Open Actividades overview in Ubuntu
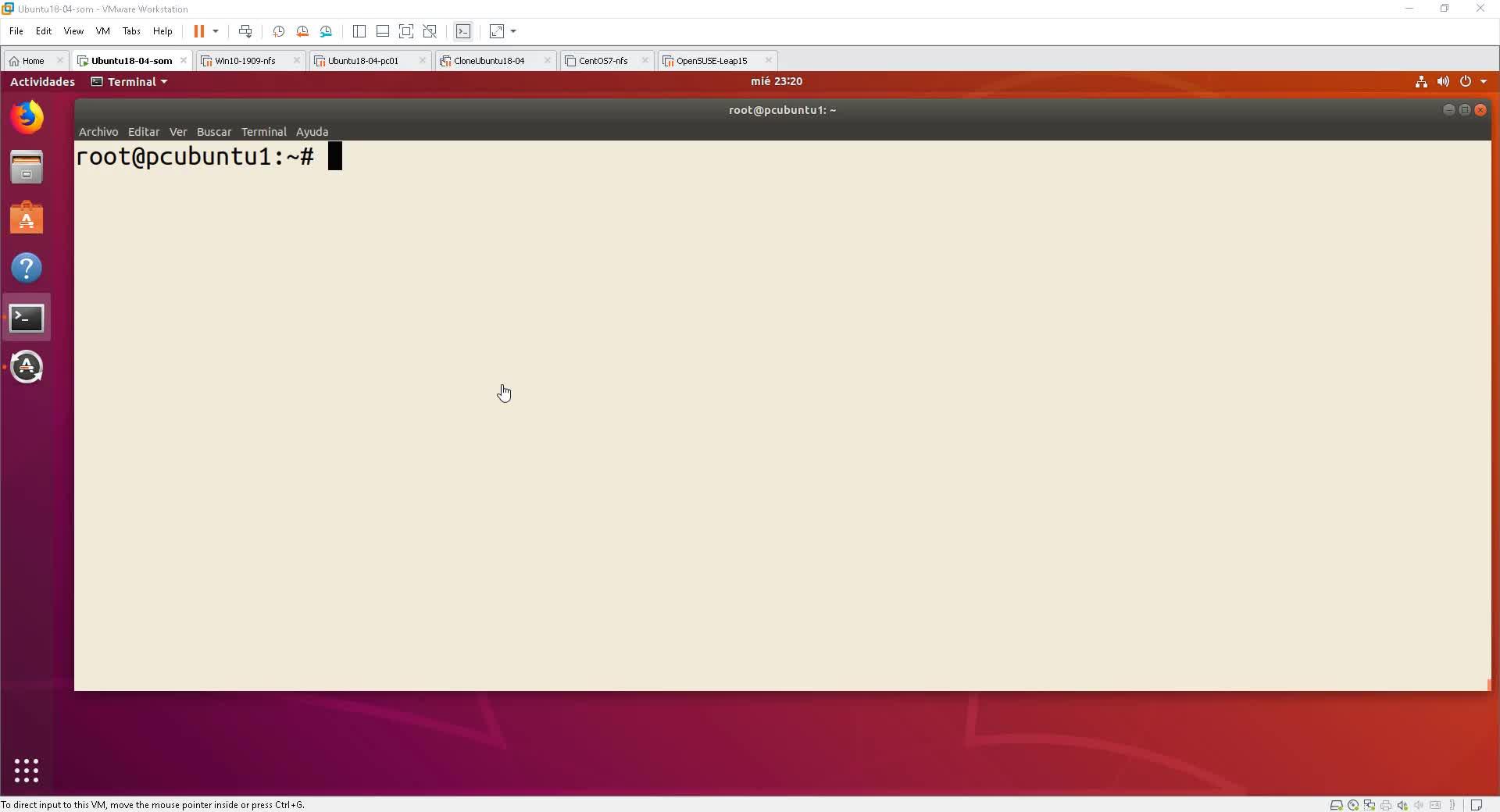Viewport: 1500px width, 812px height. coord(42,82)
